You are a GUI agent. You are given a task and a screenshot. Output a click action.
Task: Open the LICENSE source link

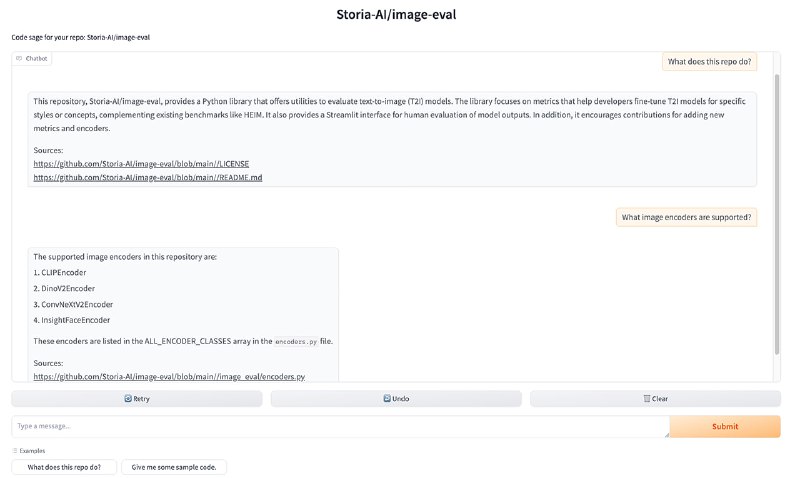point(141,164)
